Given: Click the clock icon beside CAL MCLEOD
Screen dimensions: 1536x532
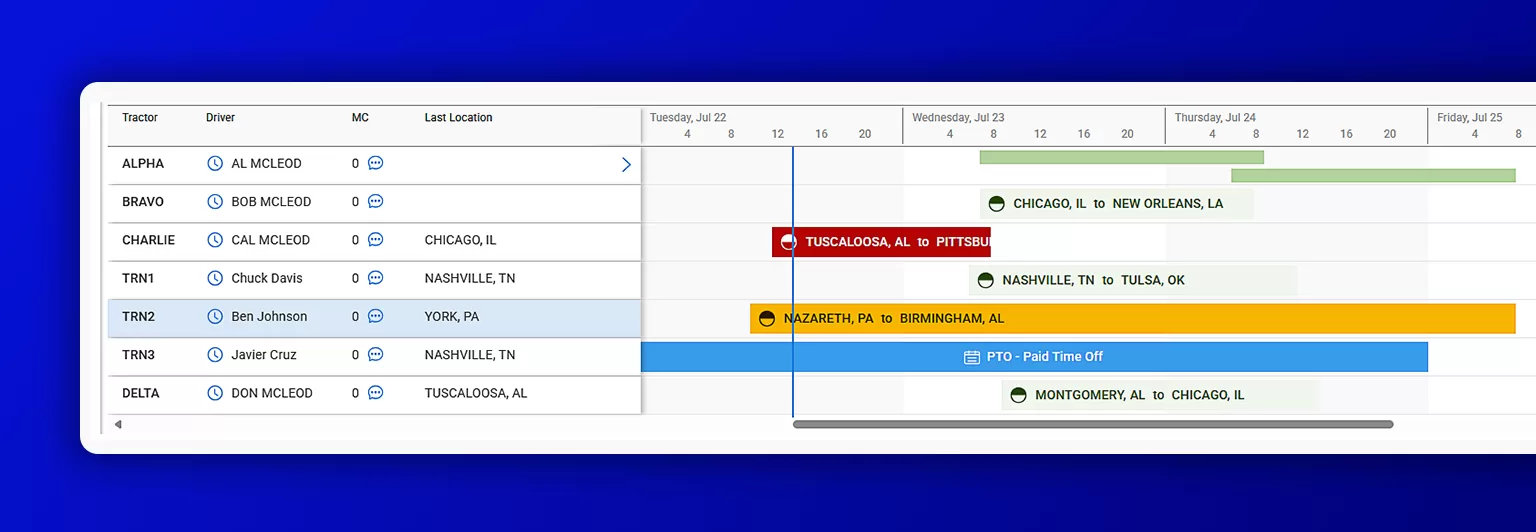Looking at the screenshot, I should pyautogui.click(x=215, y=240).
